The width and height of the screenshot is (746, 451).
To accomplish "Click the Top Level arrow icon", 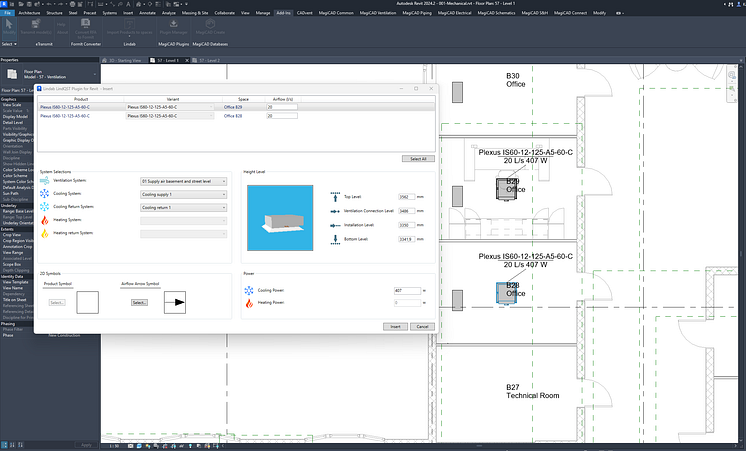I will coord(335,197).
